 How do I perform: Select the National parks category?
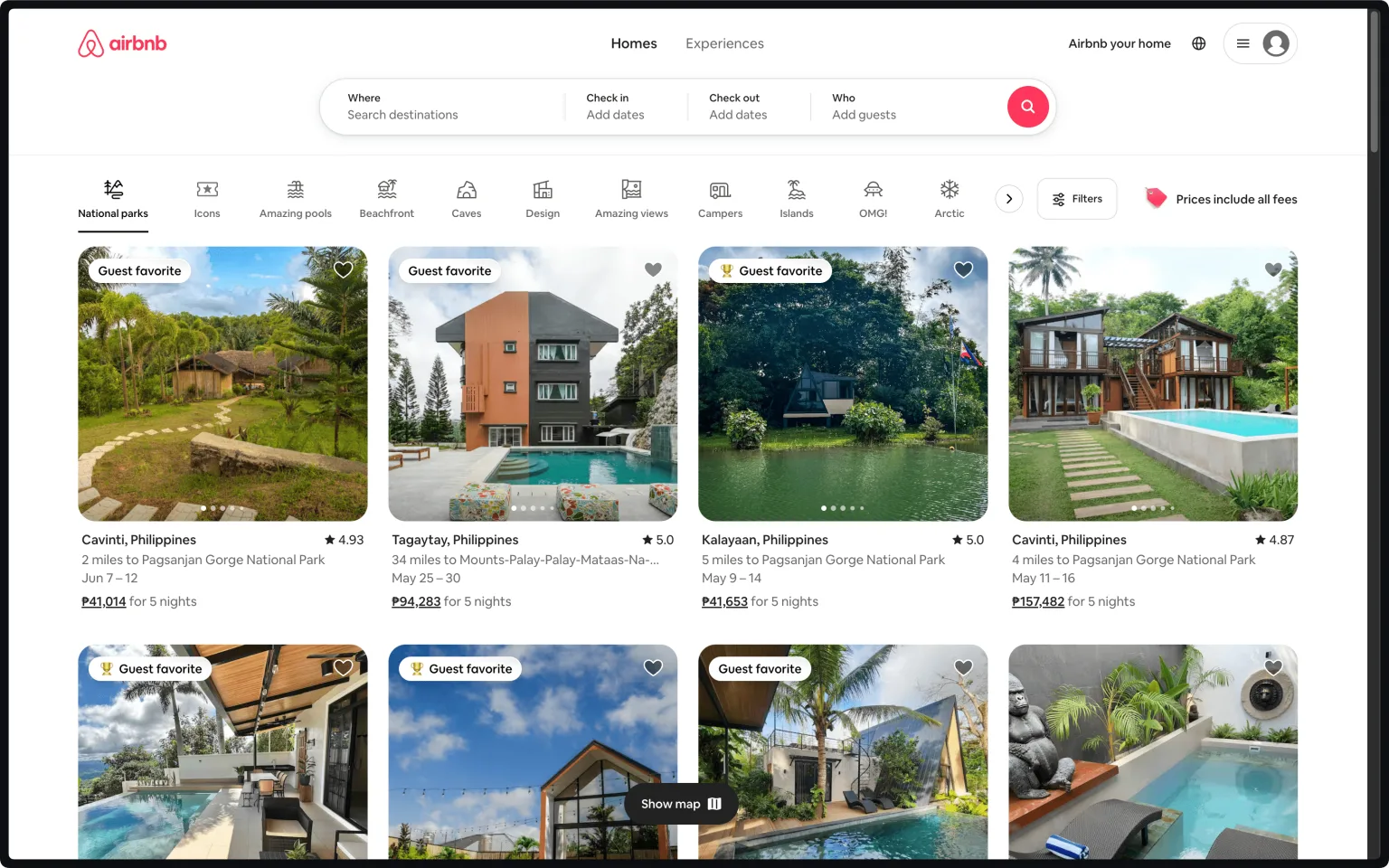pyautogui.click(x=113, y=199)
